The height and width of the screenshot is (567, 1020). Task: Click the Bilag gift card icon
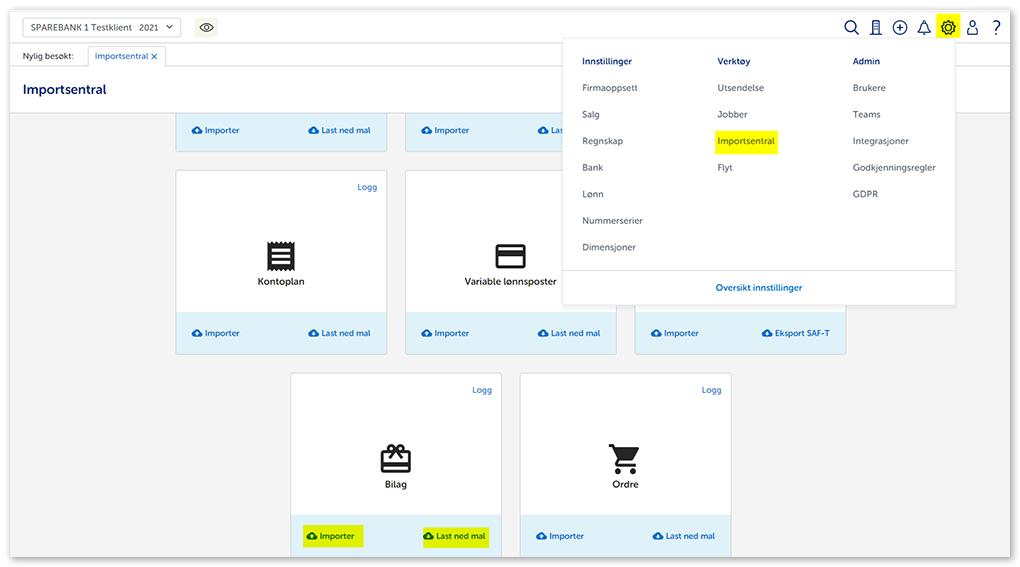click(395, 458)
